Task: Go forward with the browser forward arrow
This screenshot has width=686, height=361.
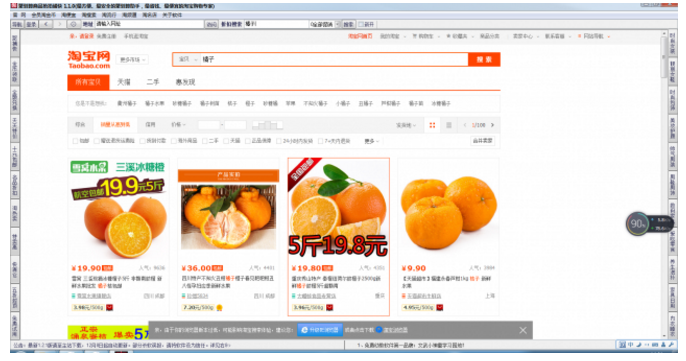Action: (60, 25)
